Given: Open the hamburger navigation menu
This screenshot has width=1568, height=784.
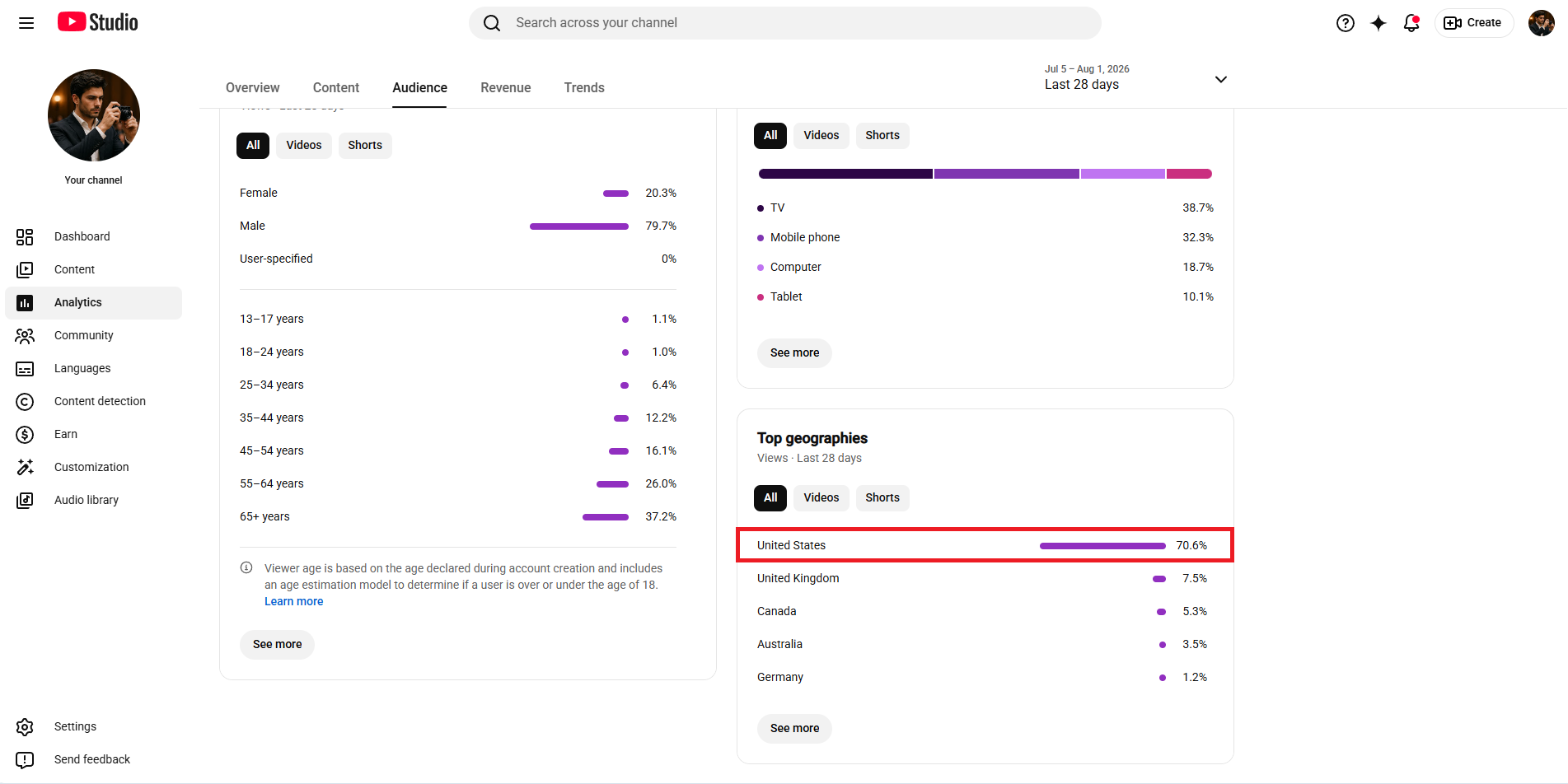Looking at the screenshot, I should point(26,23).
